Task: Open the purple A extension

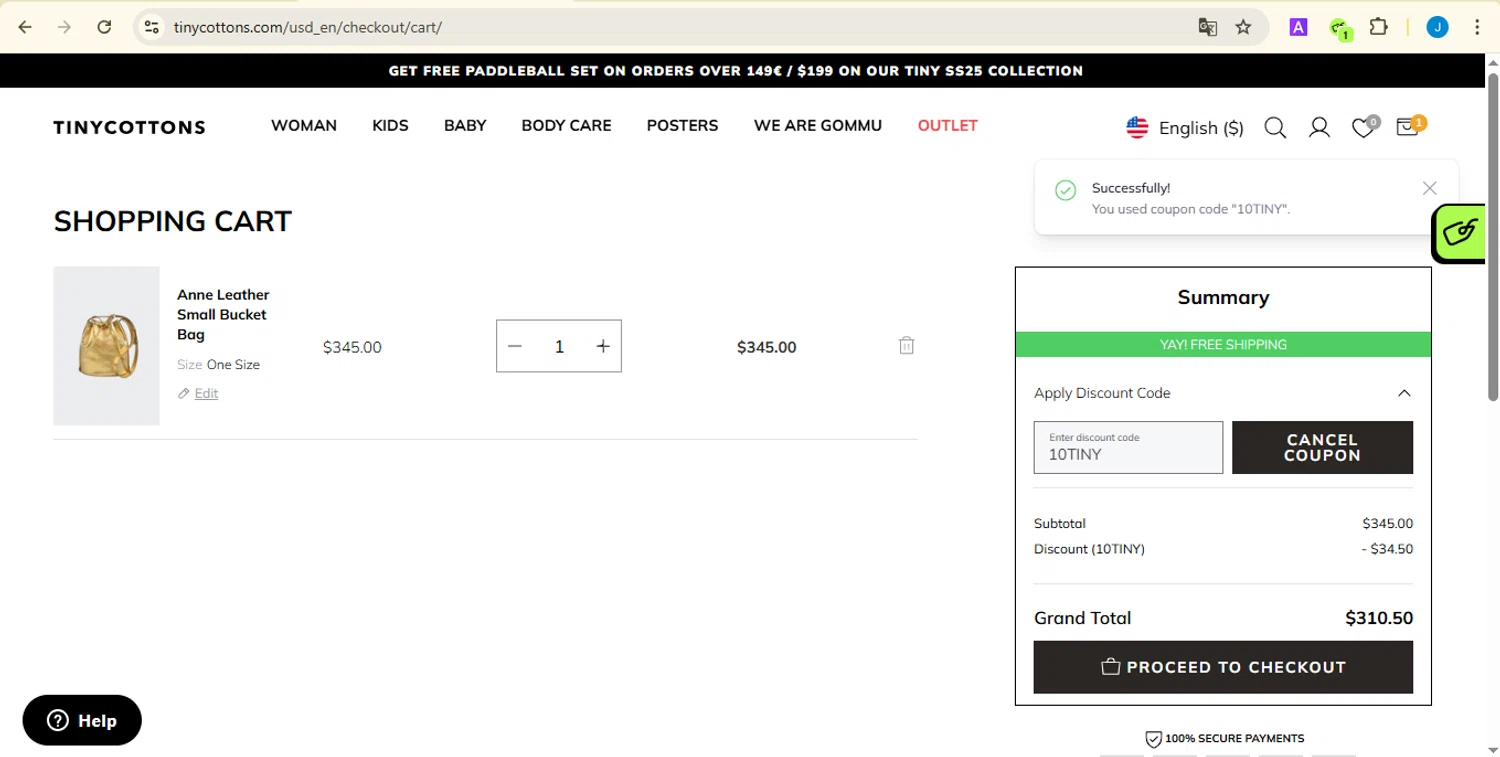Action: click(1298, 27)
